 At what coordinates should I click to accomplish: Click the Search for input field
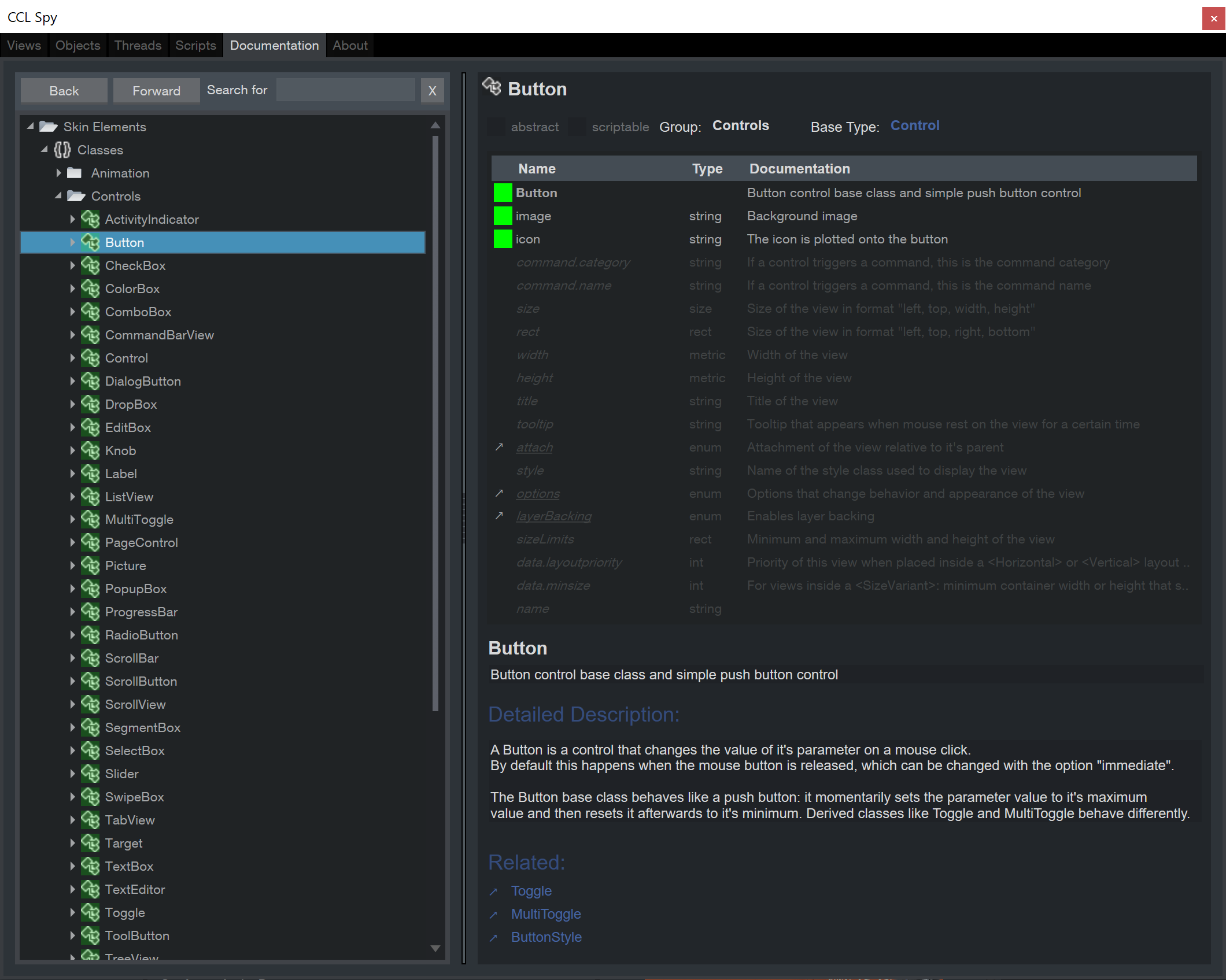coord(345,90)
